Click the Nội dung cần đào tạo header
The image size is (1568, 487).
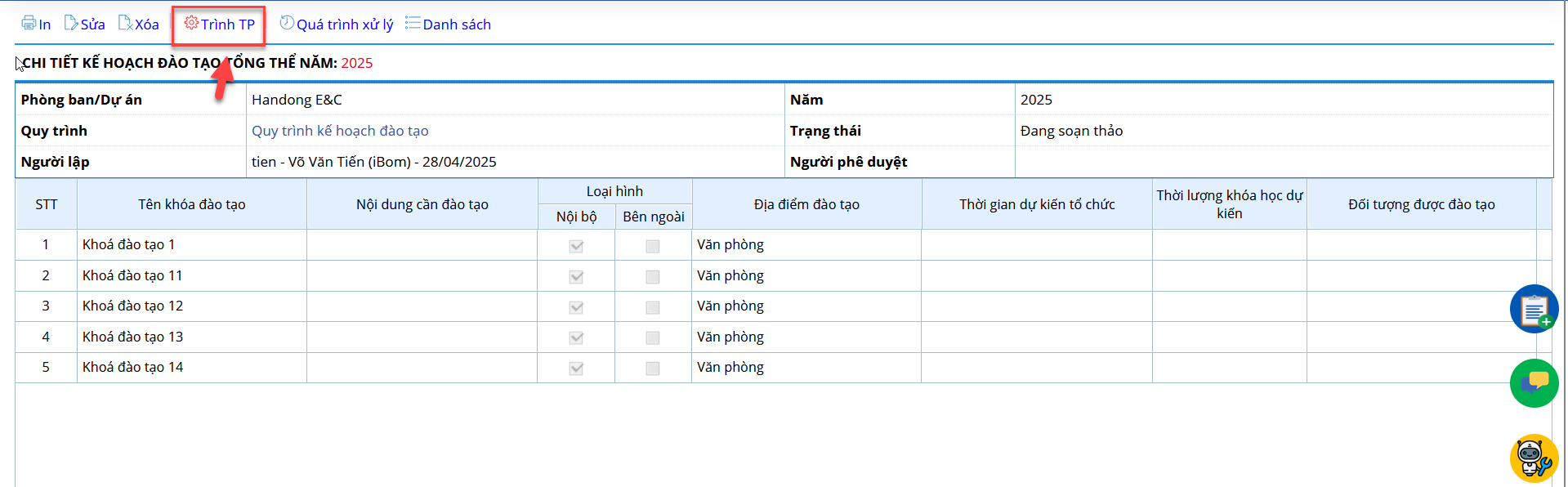[422, 204]
